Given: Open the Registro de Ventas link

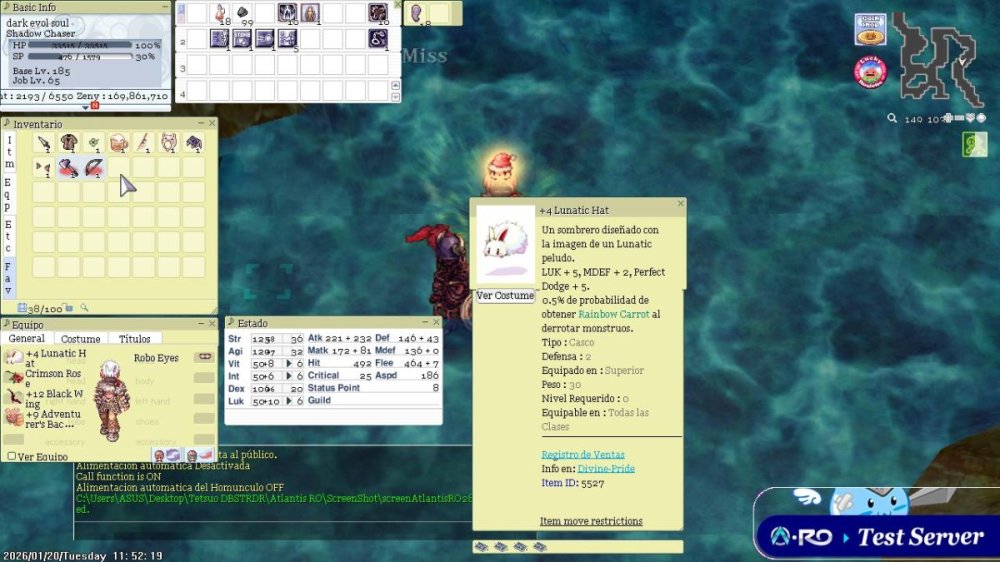Looking at the screenshot, I should (583, 454).
